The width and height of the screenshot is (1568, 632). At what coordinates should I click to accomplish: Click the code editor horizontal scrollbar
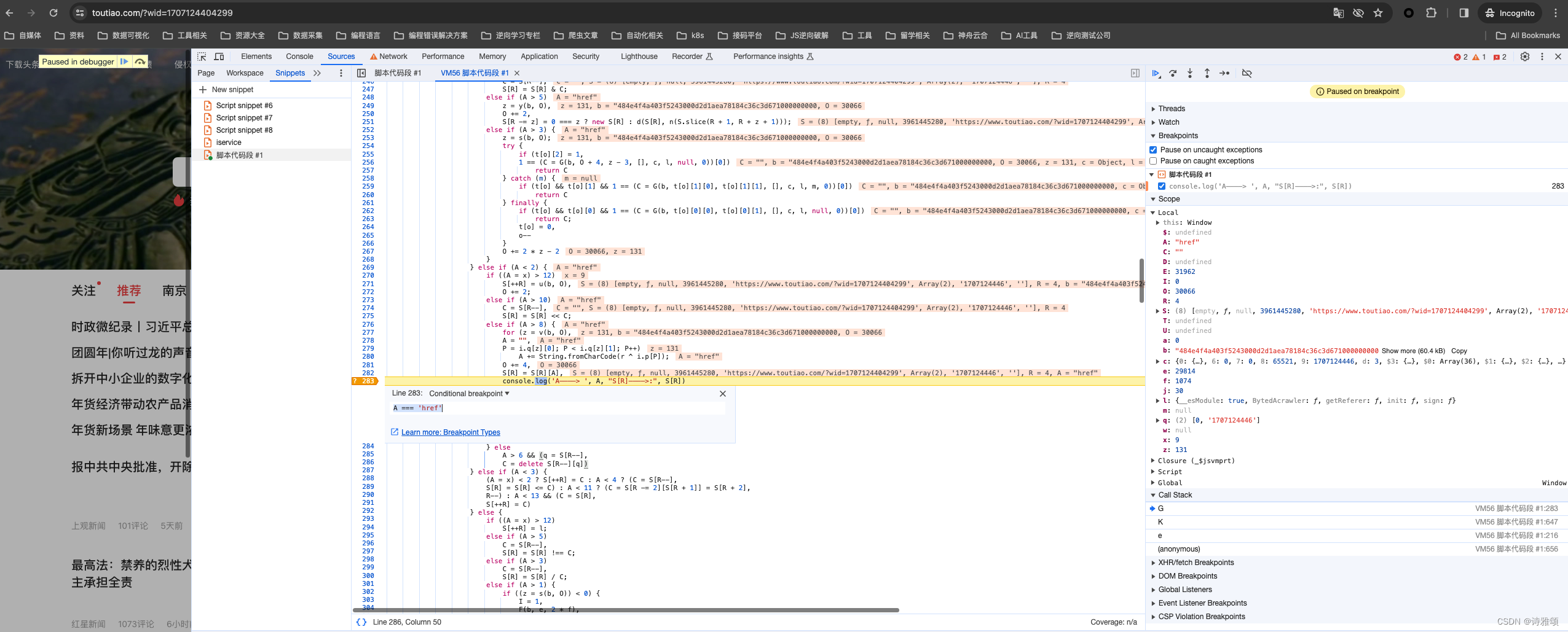tap(626, 610)
